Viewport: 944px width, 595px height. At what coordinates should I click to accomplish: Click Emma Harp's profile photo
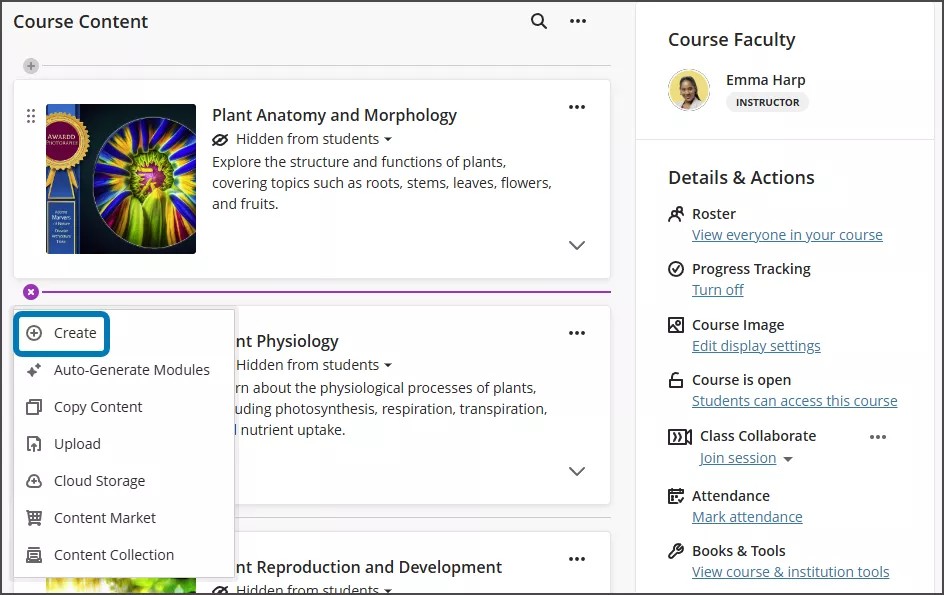(691, 90)
